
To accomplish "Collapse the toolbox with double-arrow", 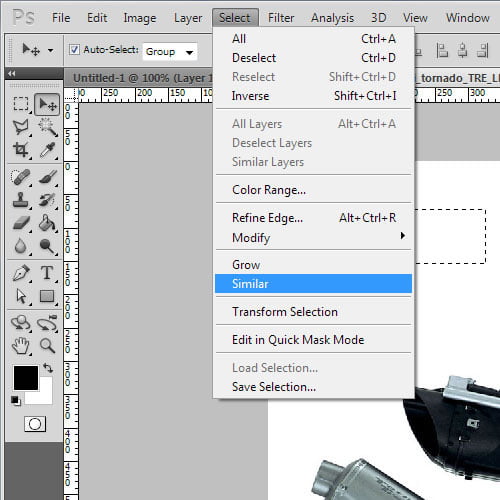I will [12, 73].
